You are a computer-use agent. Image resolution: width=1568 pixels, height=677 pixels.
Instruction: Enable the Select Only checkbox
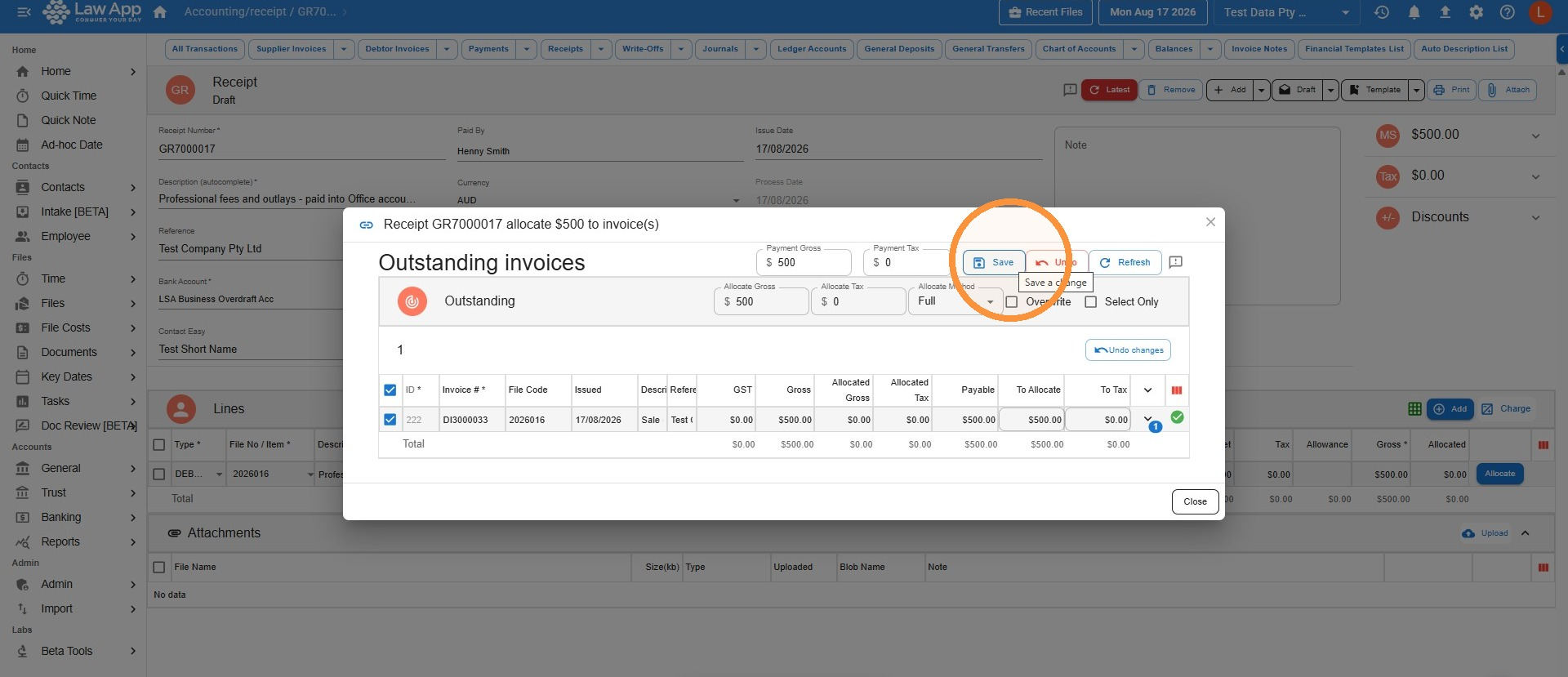(1091, 302)
